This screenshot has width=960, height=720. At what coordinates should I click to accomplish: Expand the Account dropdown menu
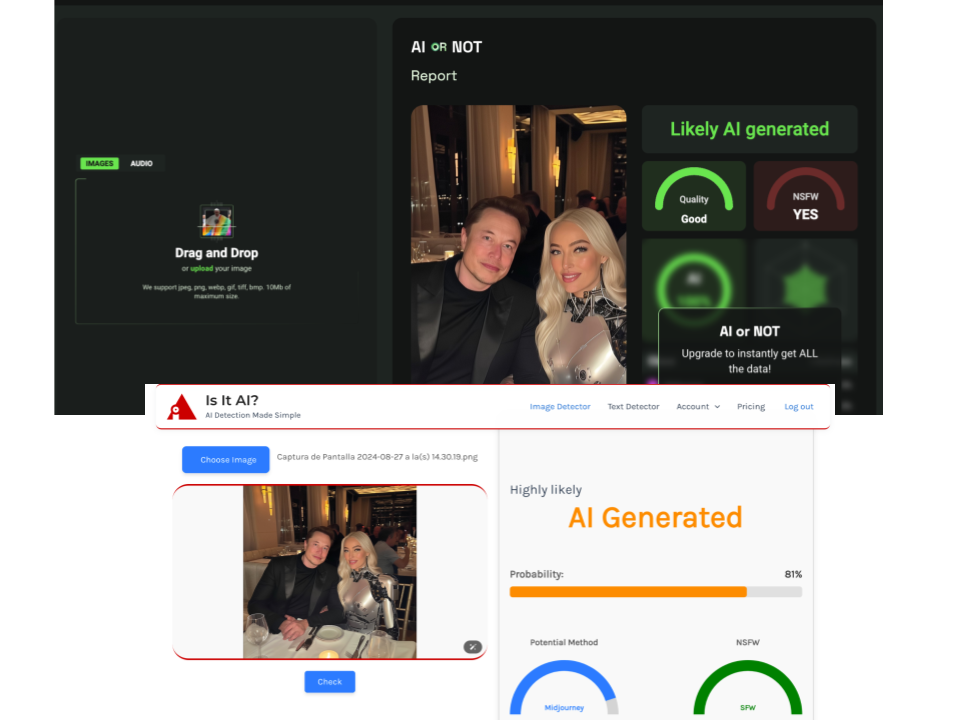coord(697,407)
